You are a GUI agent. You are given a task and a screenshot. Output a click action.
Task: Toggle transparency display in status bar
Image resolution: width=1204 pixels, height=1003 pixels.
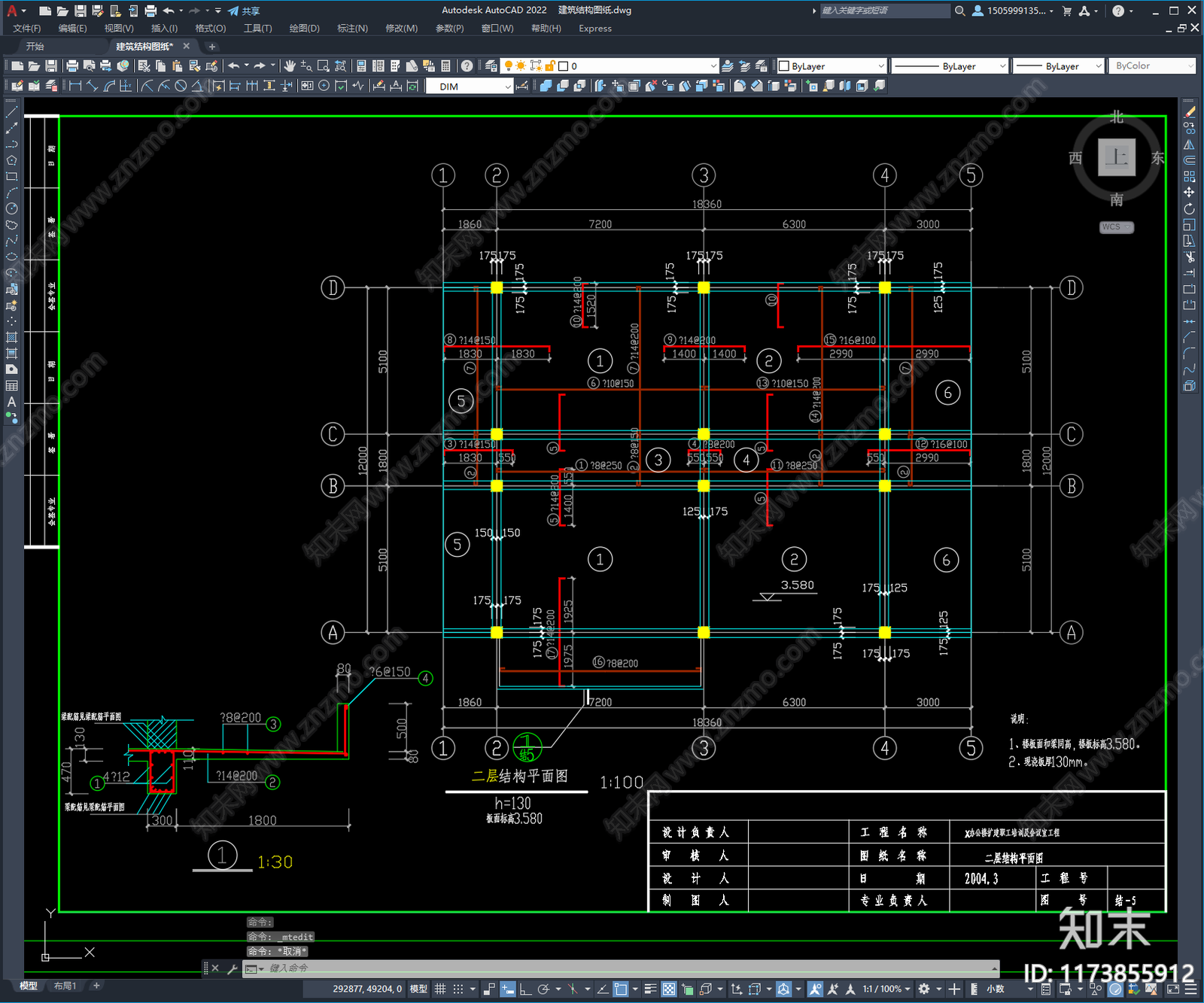669,989
